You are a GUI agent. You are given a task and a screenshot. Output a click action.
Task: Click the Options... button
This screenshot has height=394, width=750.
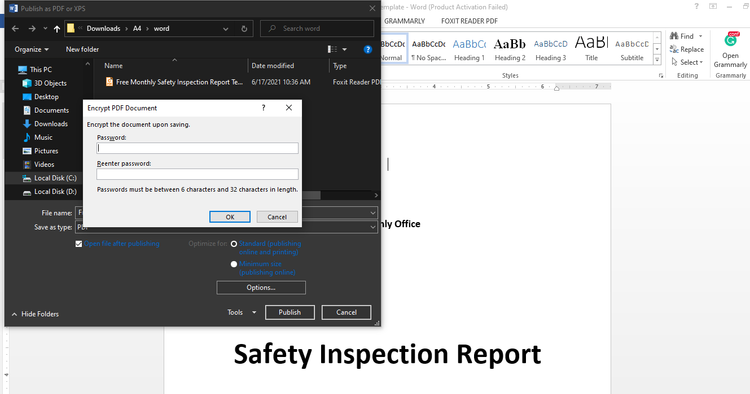pos(261,287)
